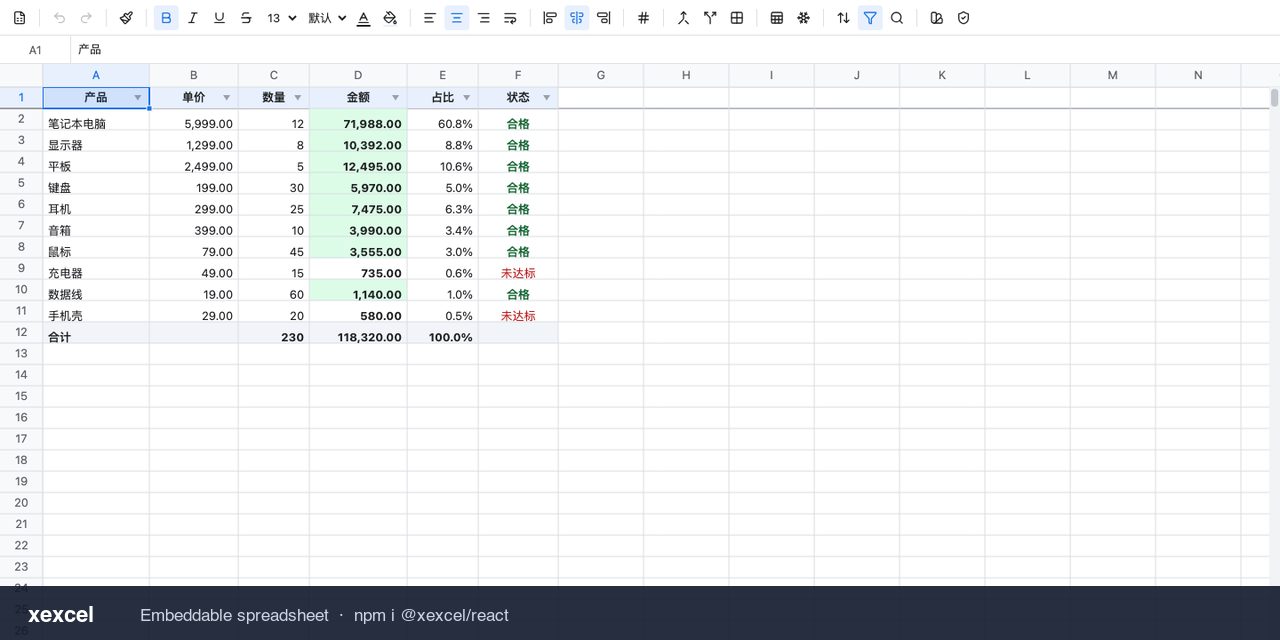Open the cell borders grid icon
This screenshot has width=1280, height=640.
click(x=737, y=18)
